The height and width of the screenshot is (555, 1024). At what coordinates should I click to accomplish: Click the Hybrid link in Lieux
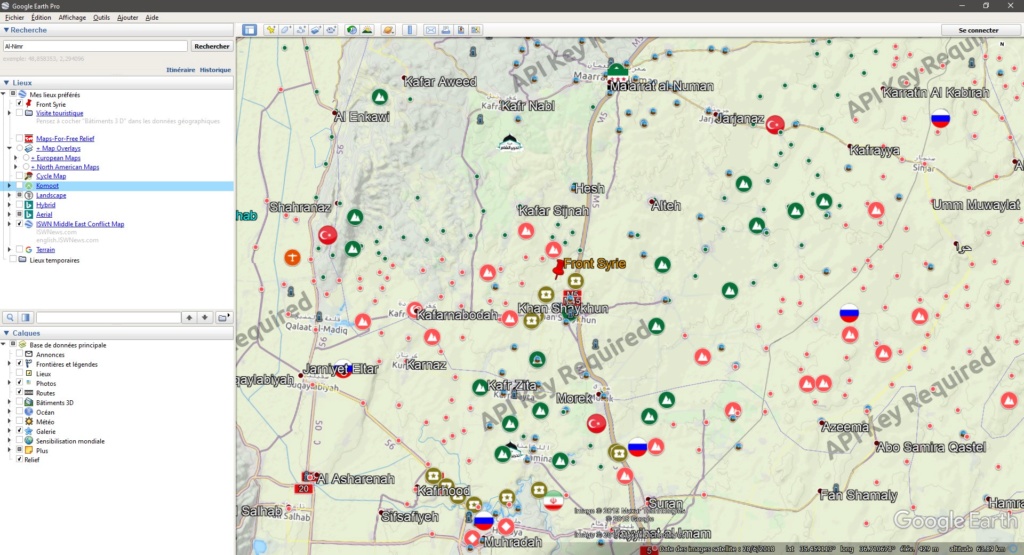tap(46, 204)
